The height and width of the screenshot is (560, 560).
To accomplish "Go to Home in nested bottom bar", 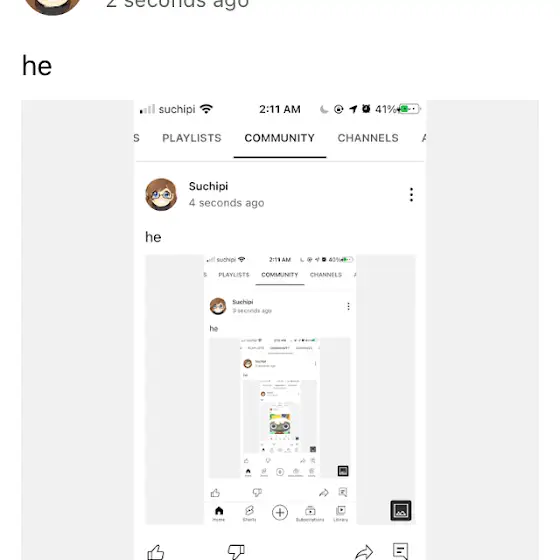I will pyautogui.click(x=219, y=514).
